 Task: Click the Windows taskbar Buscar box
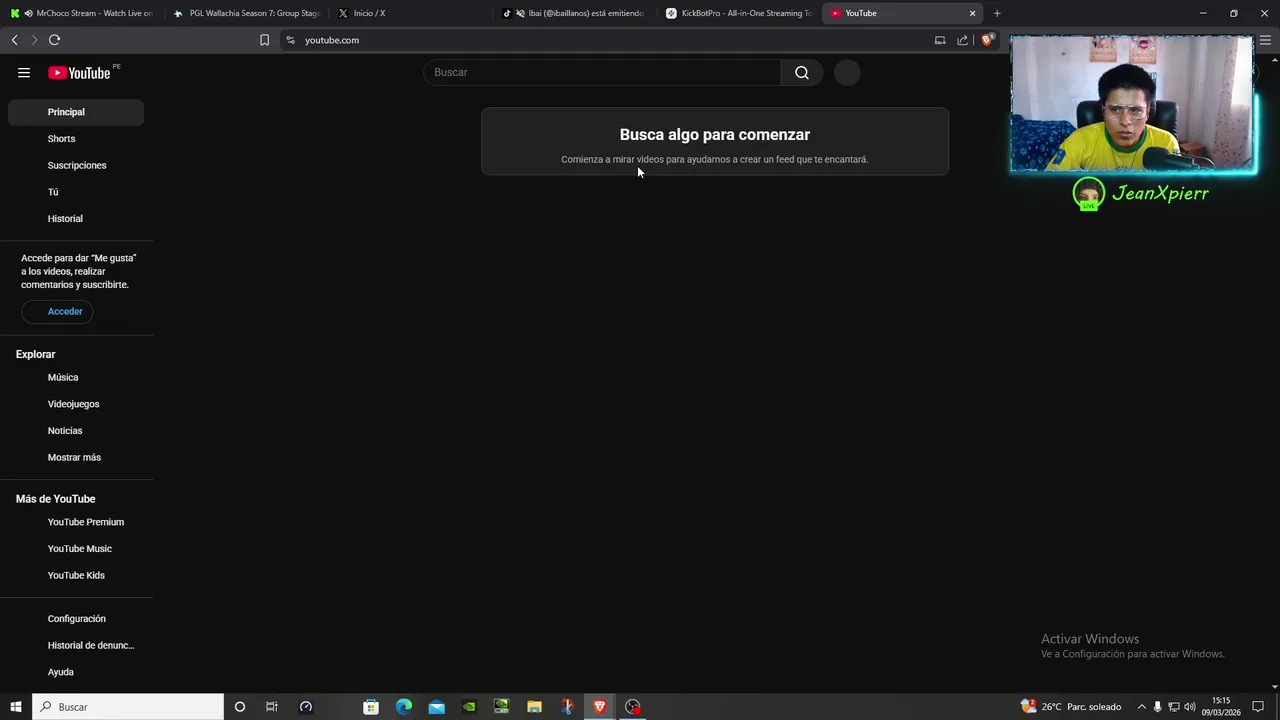click(x=128, y=707)
